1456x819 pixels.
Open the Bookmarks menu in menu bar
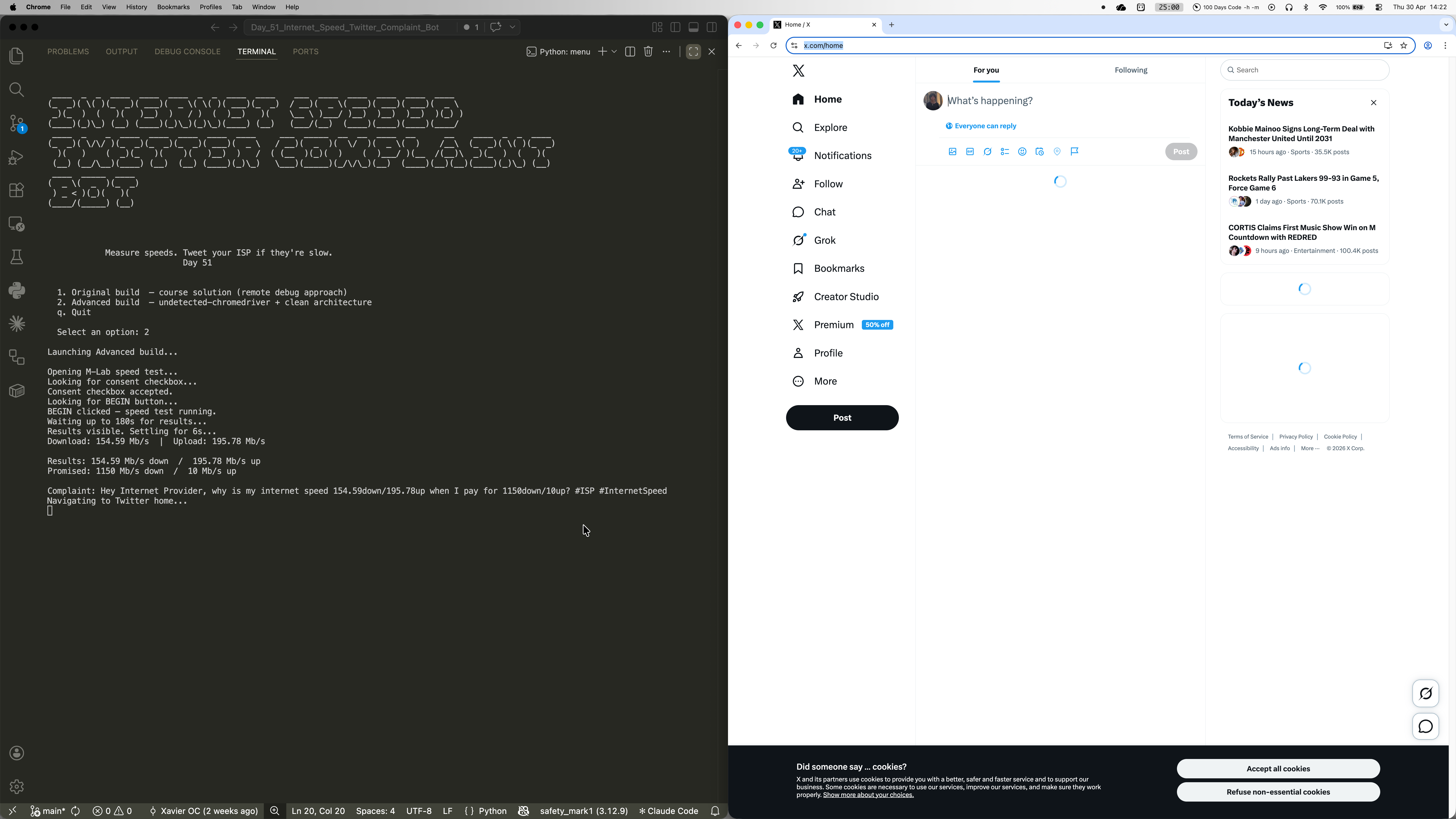173,7
